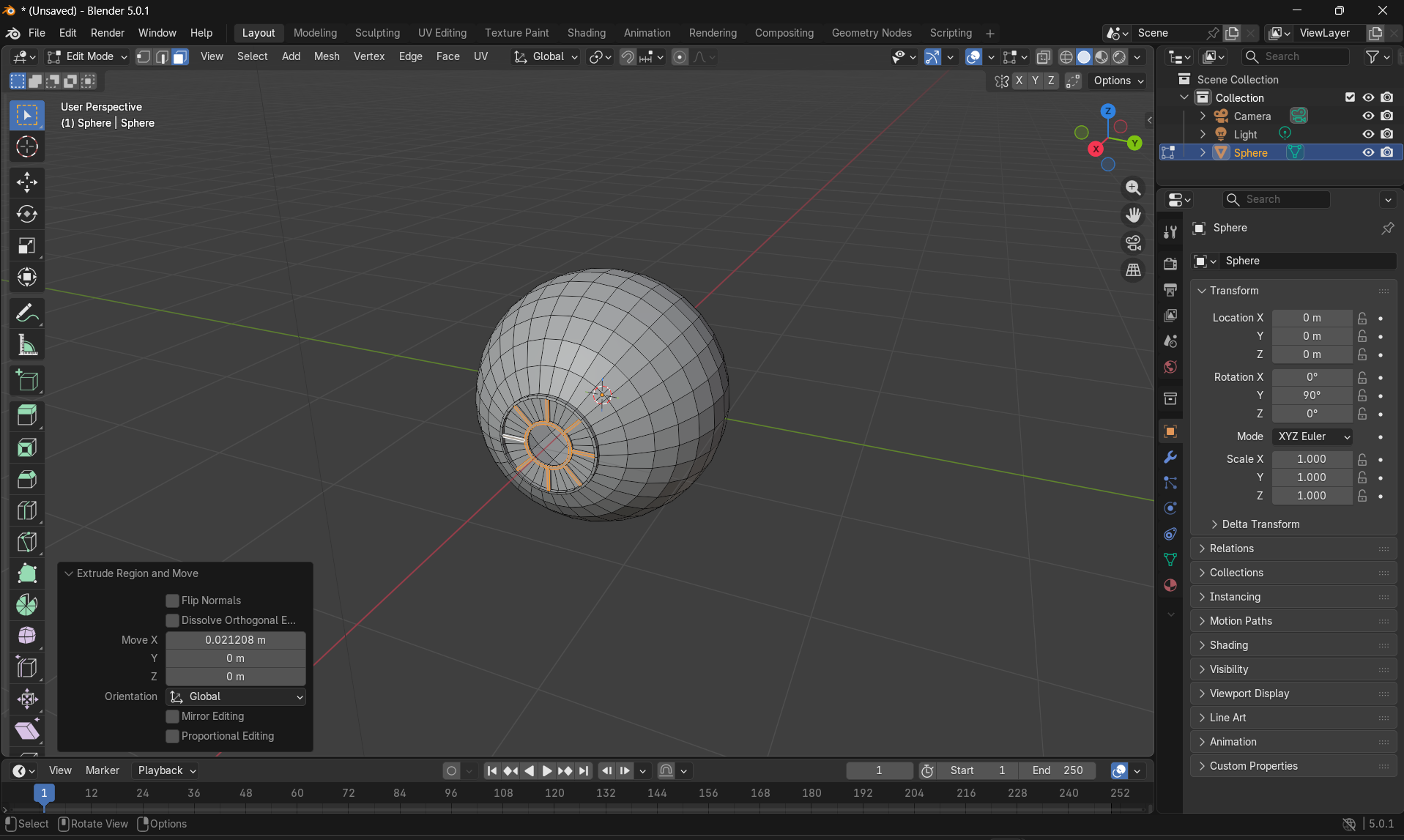Select the Extrude Region tool
1404x840 pixels.
(27, 416)
